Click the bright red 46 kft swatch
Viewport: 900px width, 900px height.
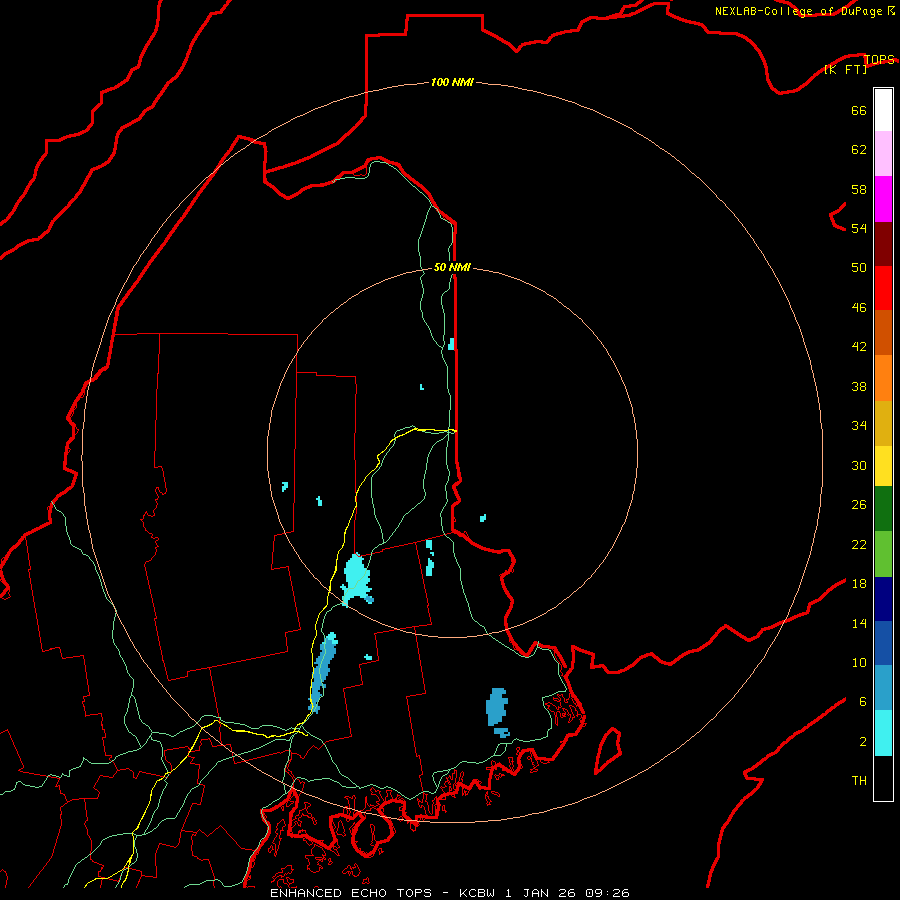point(883,288)
